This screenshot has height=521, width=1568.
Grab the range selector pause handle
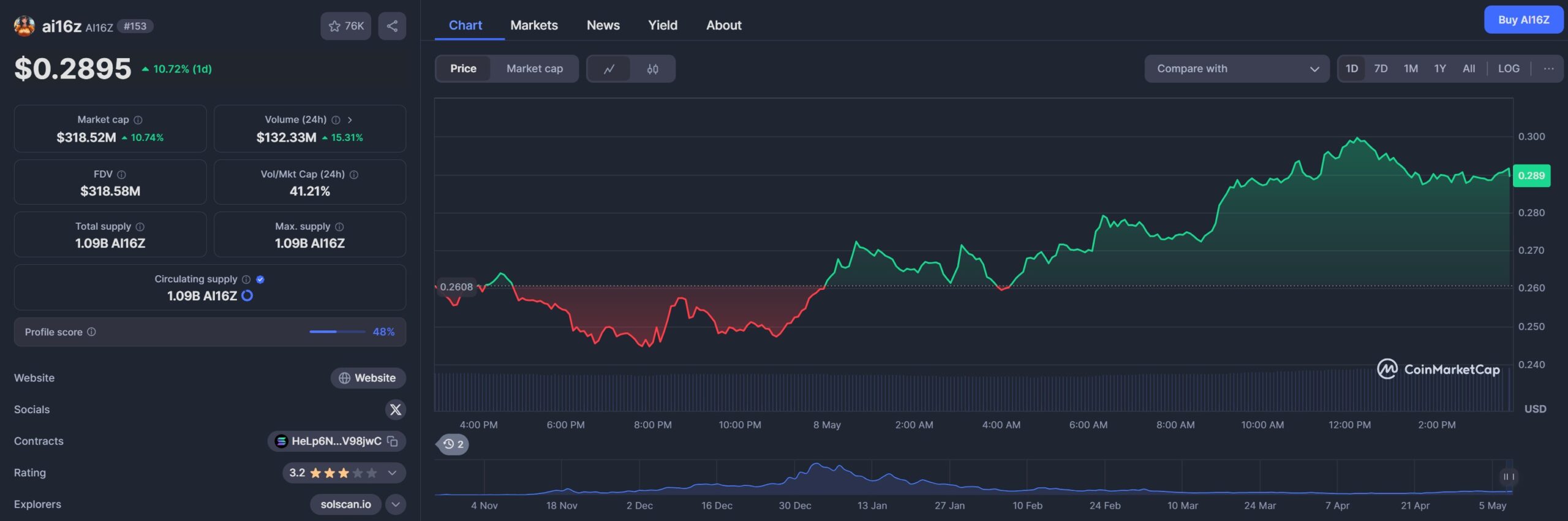tap(1509, 477)
